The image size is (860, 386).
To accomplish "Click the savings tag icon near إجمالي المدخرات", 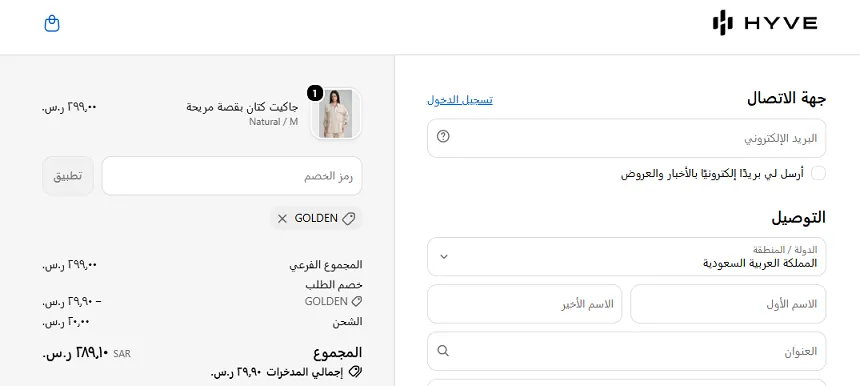I will tap(355, 372).
